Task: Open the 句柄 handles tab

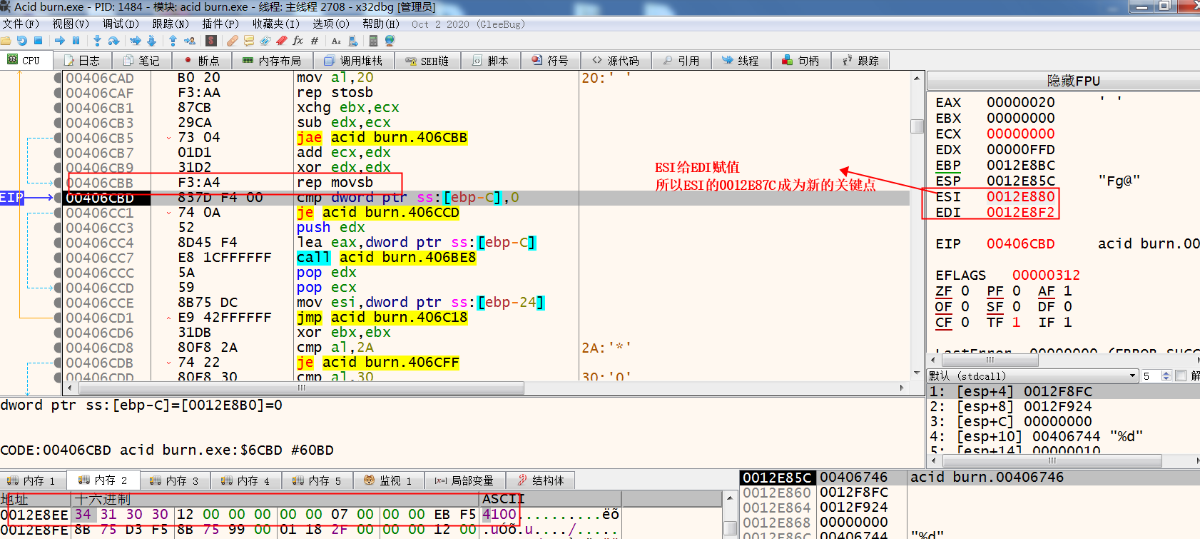Action: click(x=800, y=60)
